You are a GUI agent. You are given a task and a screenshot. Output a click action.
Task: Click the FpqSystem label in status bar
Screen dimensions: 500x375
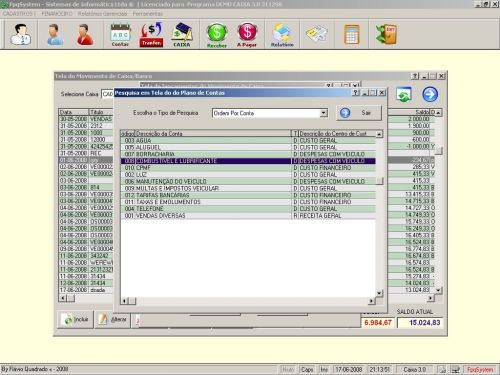[x=480, y=369]
